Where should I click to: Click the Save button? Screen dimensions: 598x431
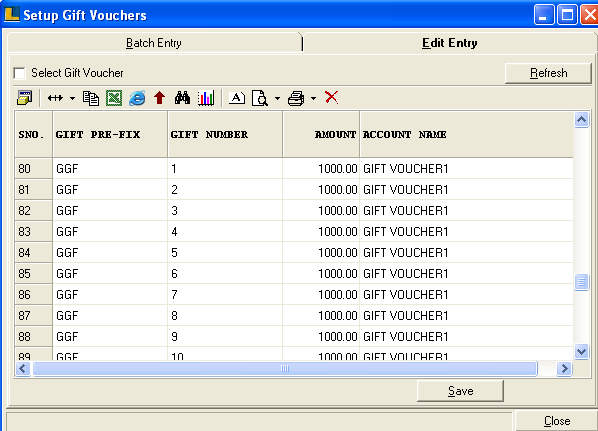pyautogui.click(x=460, y=391)
